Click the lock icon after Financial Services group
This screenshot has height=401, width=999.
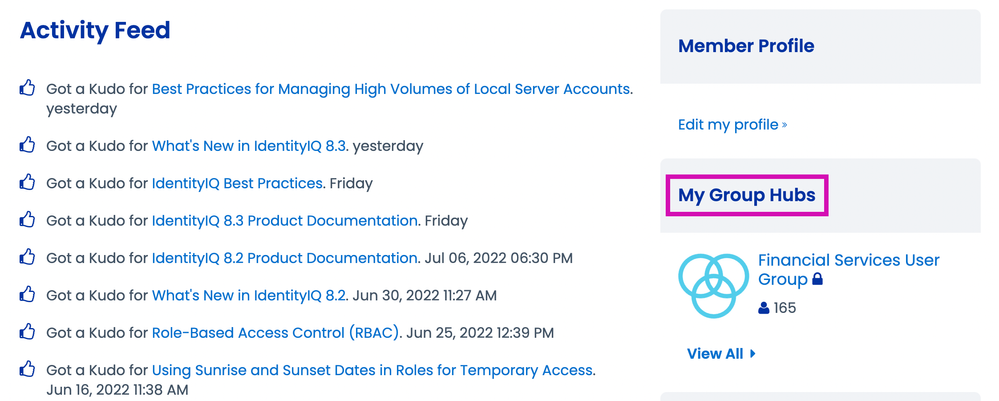click(x=818, y=280)
